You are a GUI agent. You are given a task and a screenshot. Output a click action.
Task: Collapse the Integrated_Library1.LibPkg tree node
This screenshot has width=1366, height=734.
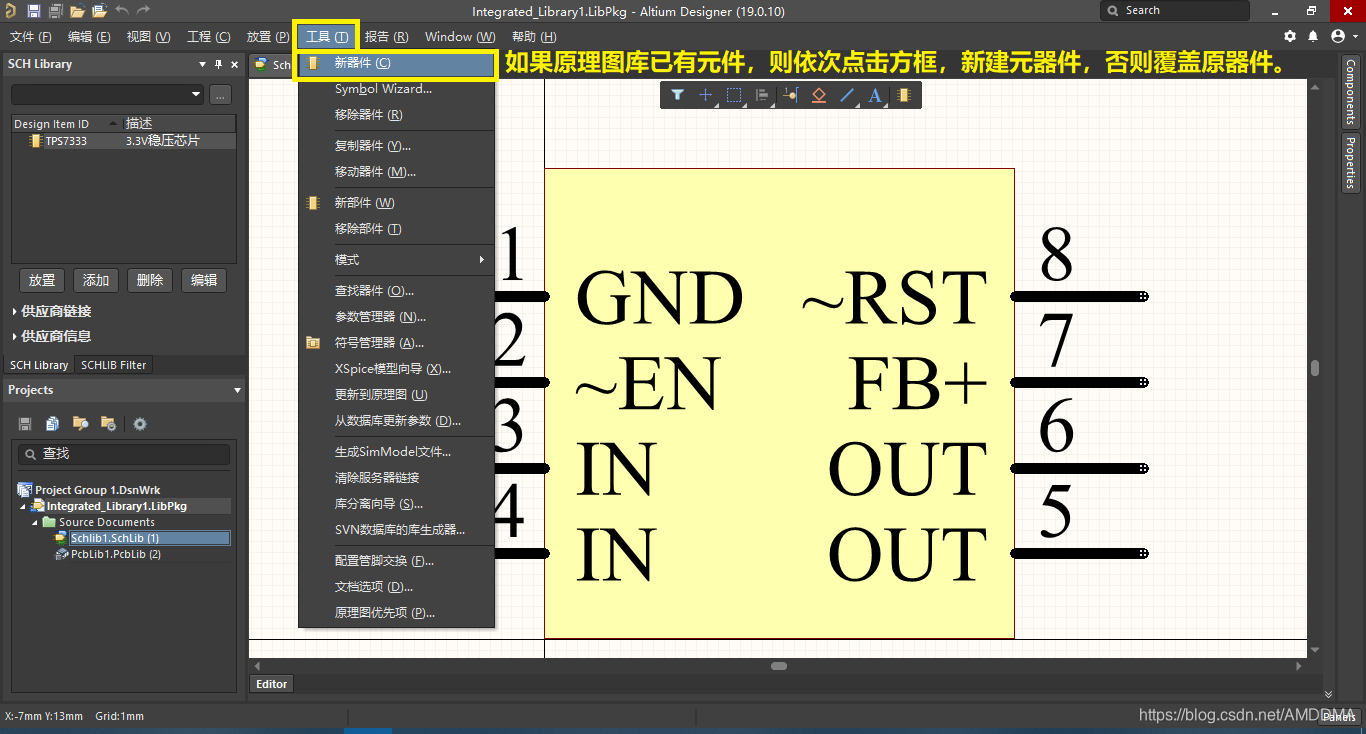[x=23, y=506]
